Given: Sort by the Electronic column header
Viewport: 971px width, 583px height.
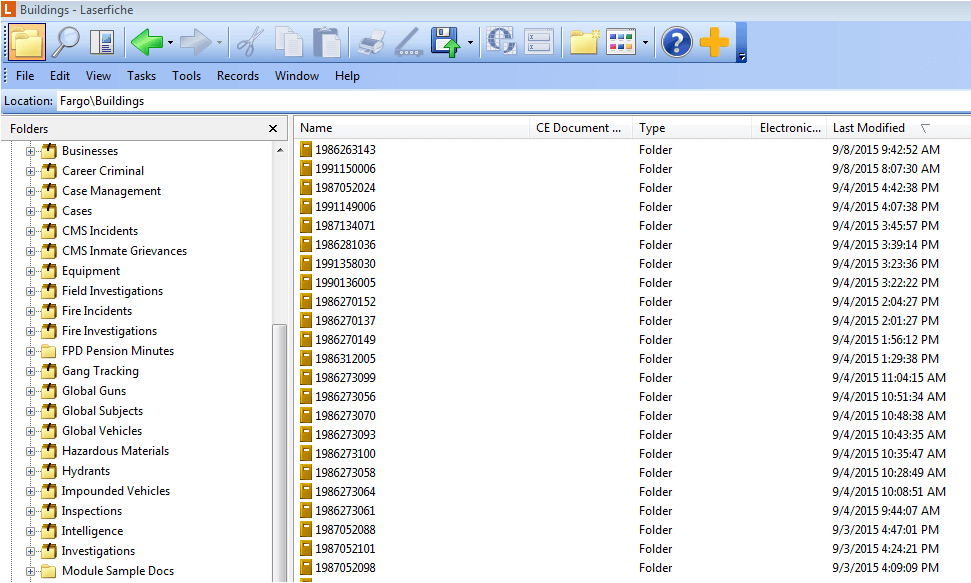Looking at the screenshot, I should pos(790,128).
